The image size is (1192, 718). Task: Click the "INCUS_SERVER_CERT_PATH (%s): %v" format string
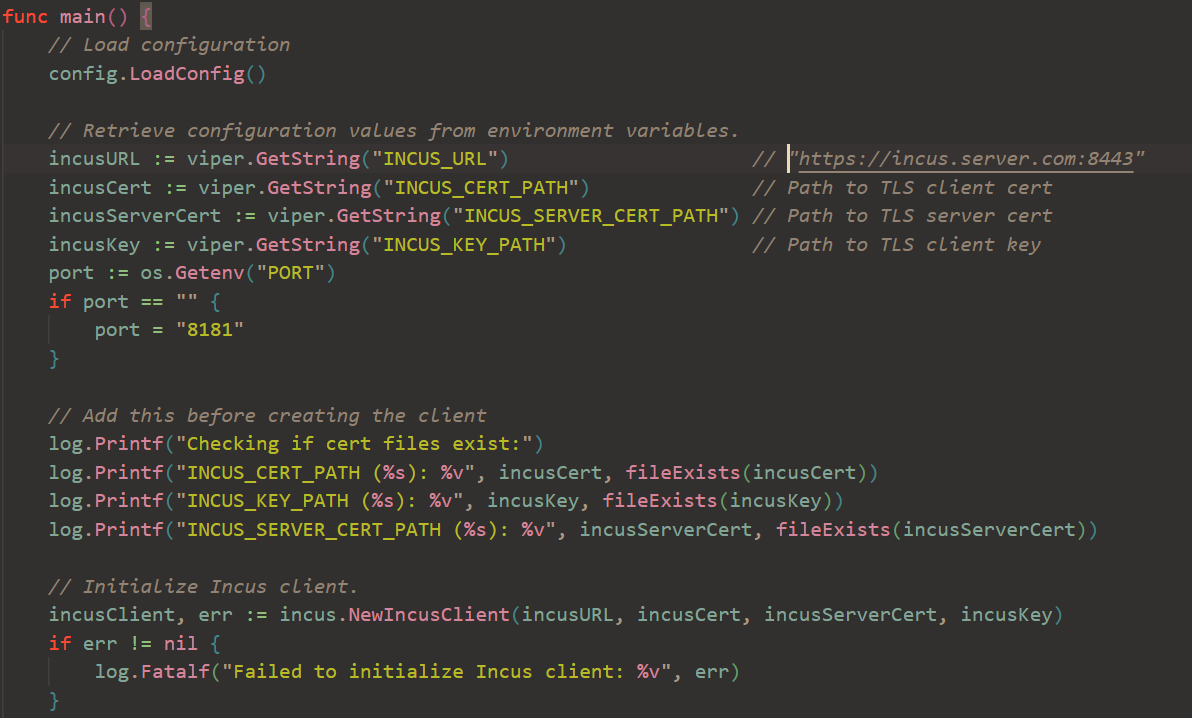(x=366, y=530)
